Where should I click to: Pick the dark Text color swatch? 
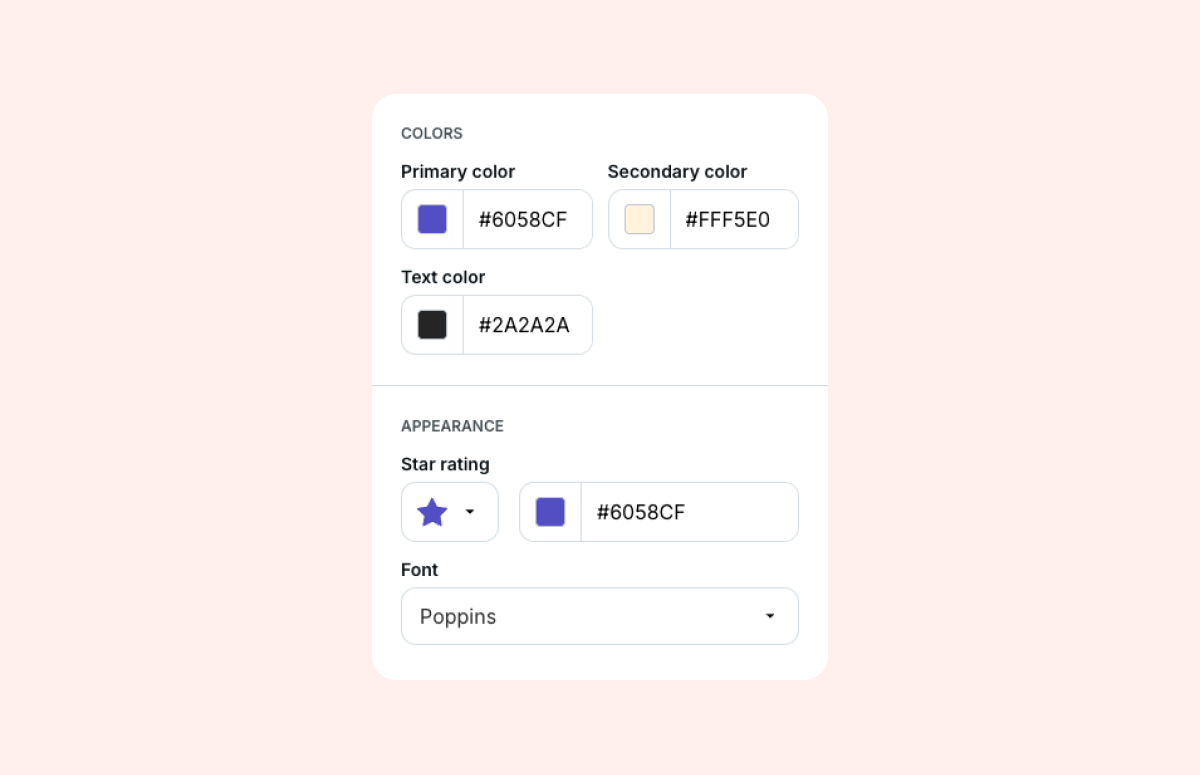point(432,325)
